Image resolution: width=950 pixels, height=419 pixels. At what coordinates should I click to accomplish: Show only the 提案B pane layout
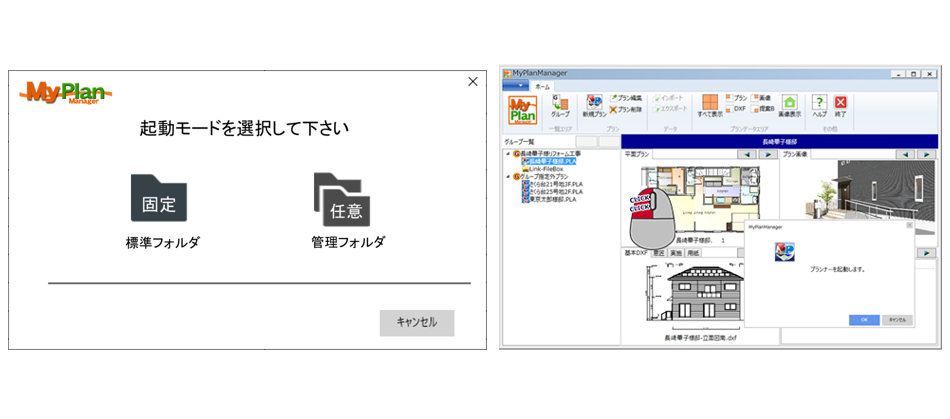(x=762, y=109)
